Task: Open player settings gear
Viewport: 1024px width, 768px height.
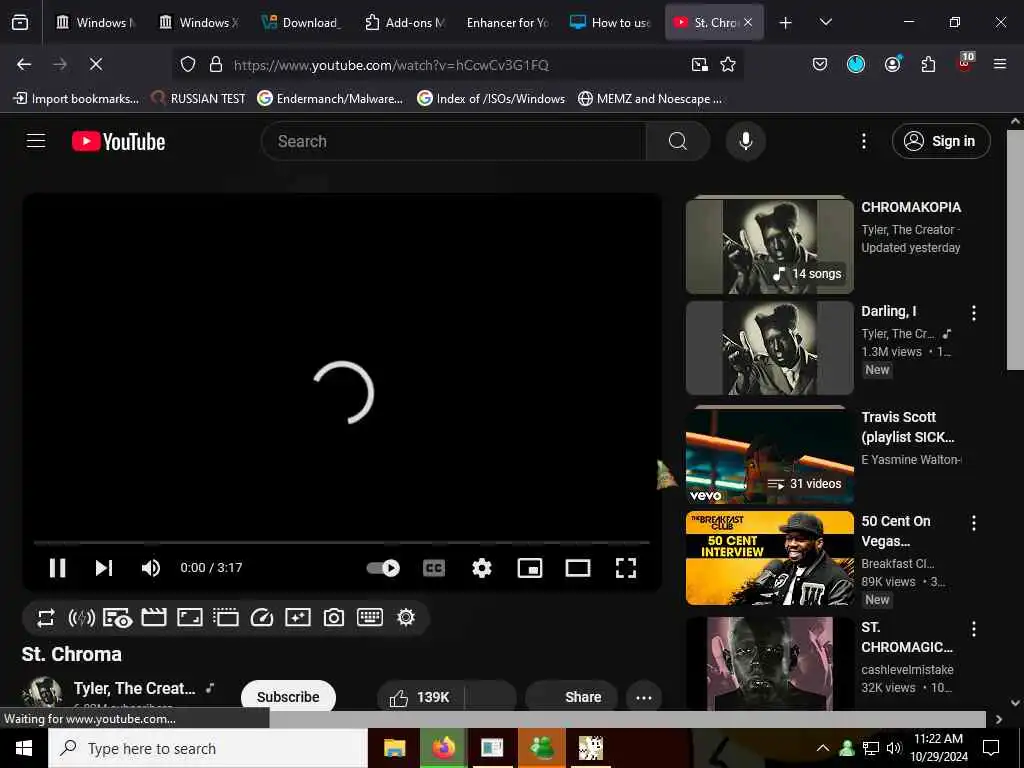Action: click(482, 568)
